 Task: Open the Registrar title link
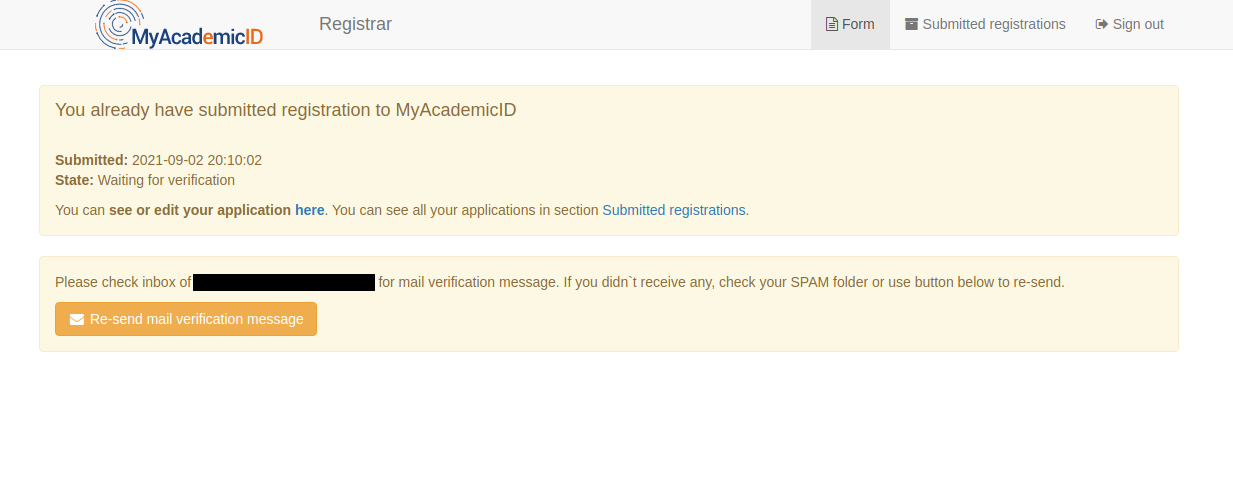coord(355,24)
